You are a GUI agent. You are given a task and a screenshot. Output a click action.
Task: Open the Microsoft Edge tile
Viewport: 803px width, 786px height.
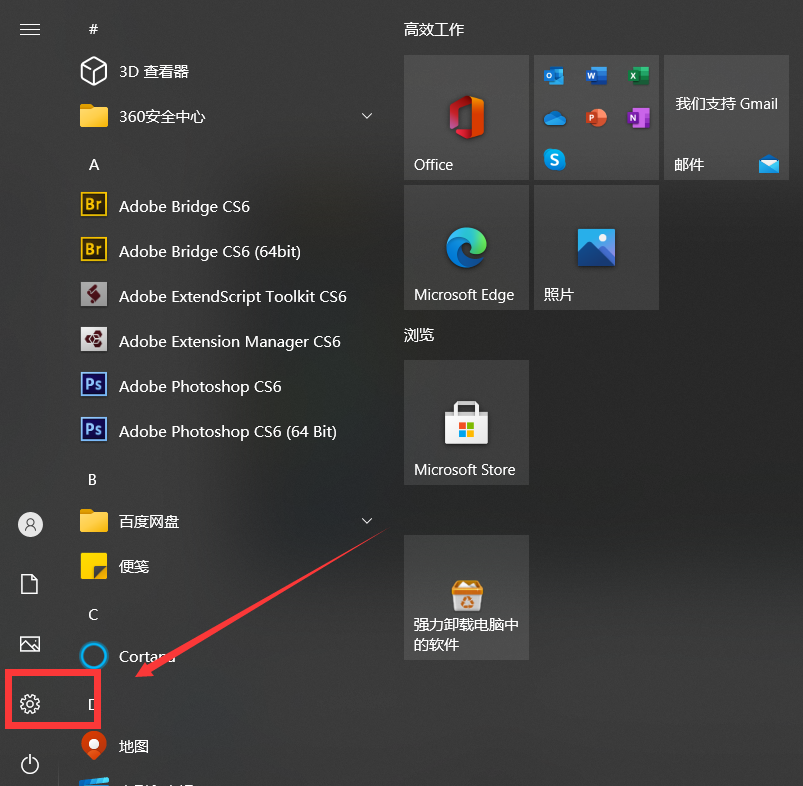(465, 247)
